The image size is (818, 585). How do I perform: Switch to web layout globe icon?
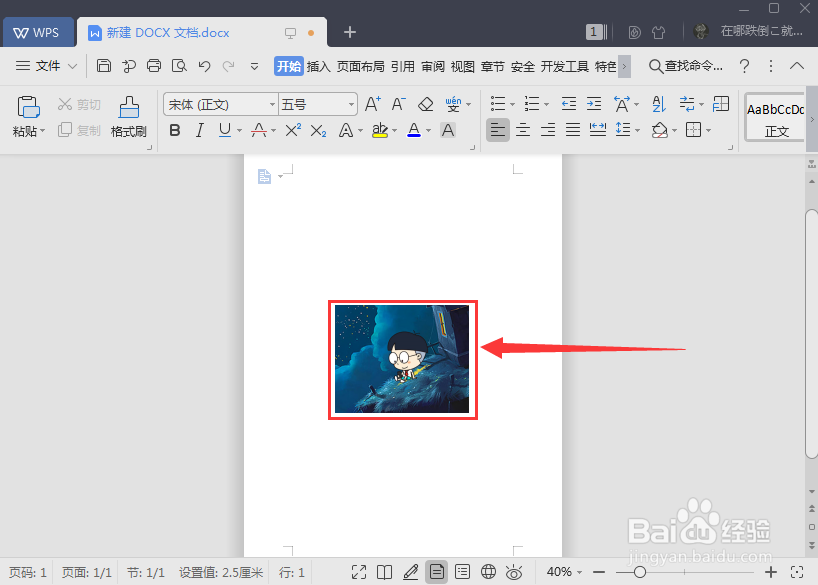point(488,572)
